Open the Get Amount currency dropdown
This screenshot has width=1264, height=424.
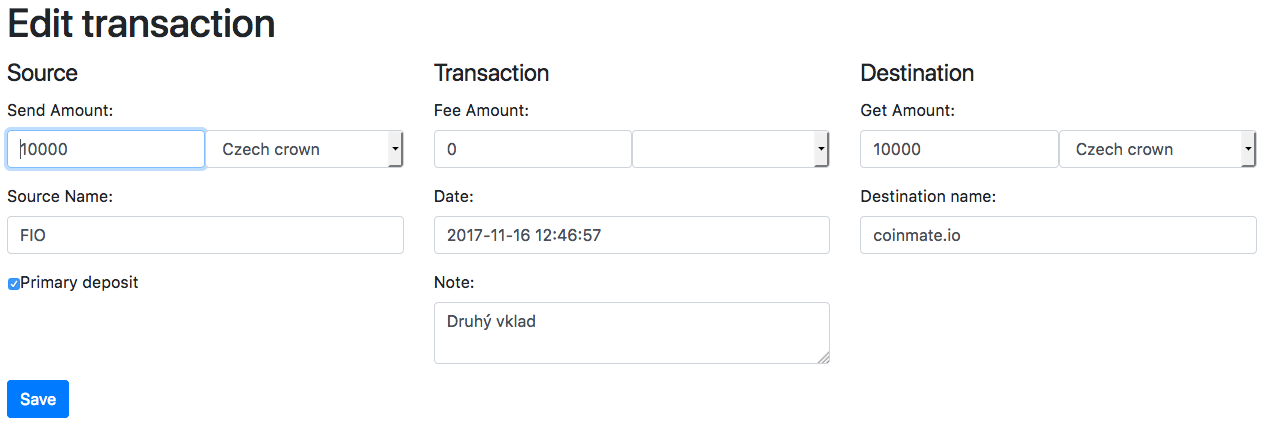[x=1158, y=149]
